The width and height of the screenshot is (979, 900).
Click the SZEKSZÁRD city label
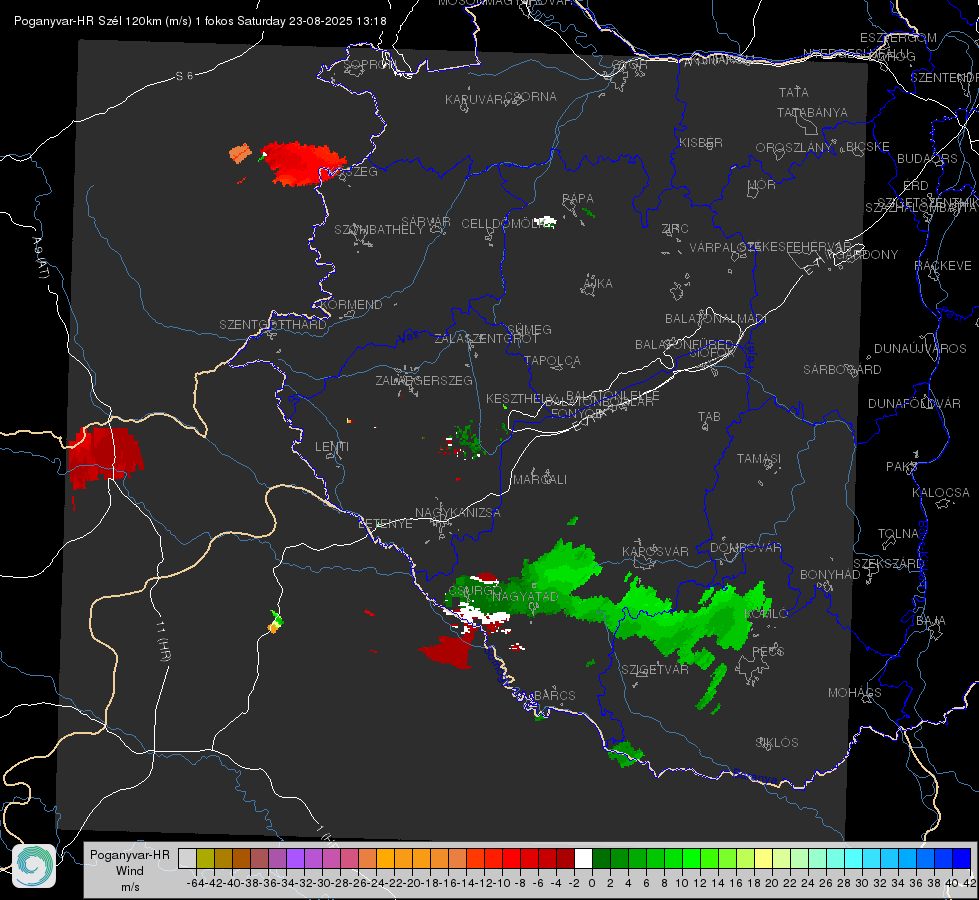[x=887, y=564]
